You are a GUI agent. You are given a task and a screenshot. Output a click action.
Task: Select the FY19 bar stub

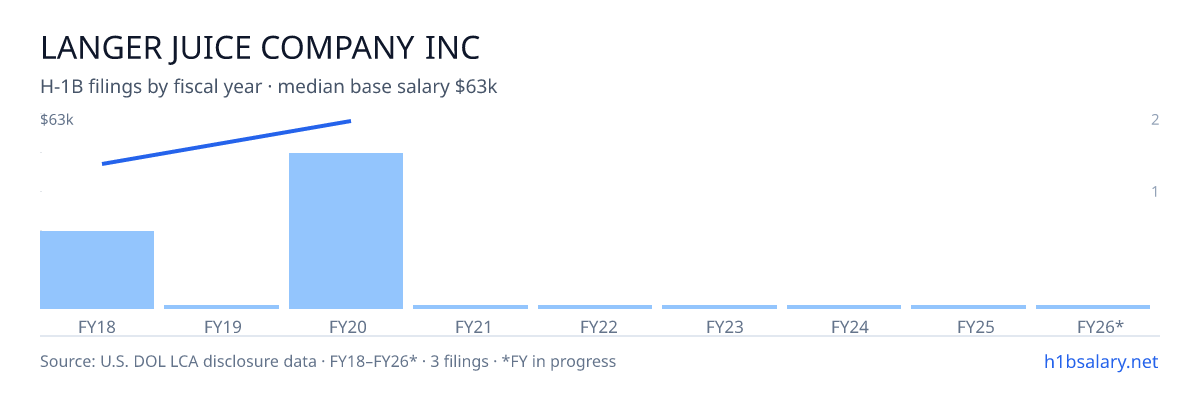221,307
